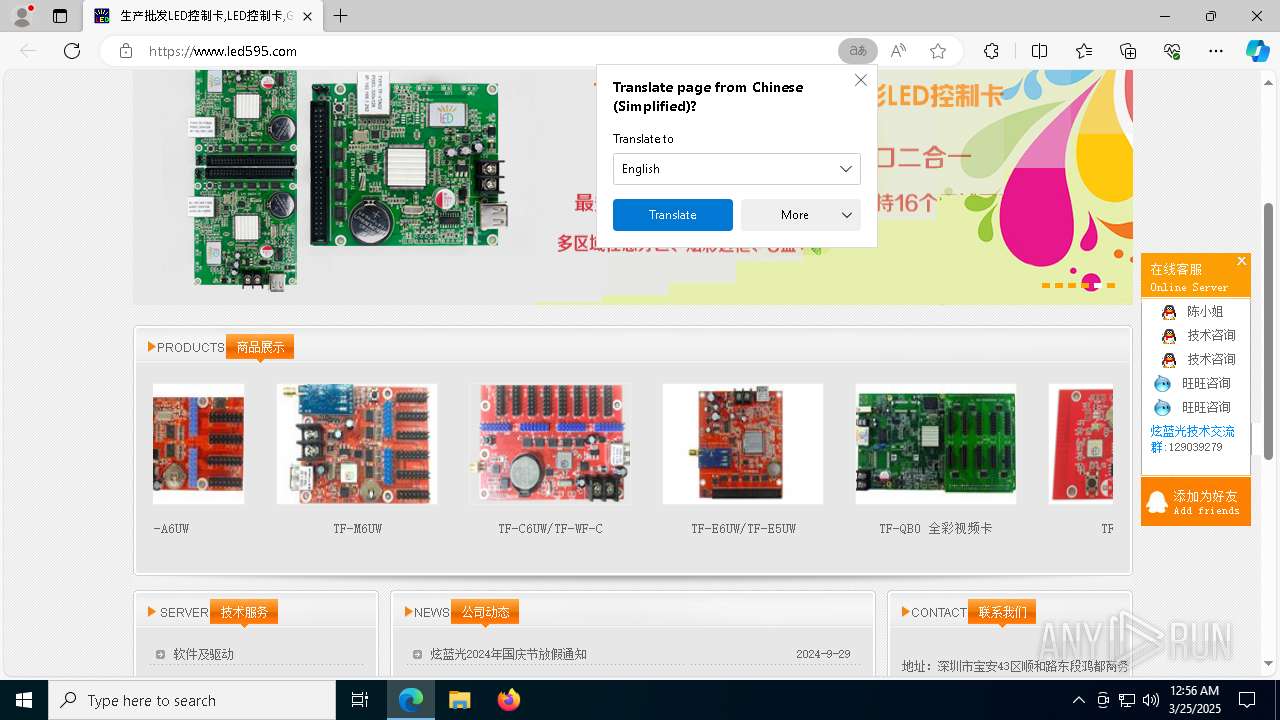This screenshot has width=1280, height=720.
Task: Launch Firefox from taskbar
Action: click(x=508, y=700)
